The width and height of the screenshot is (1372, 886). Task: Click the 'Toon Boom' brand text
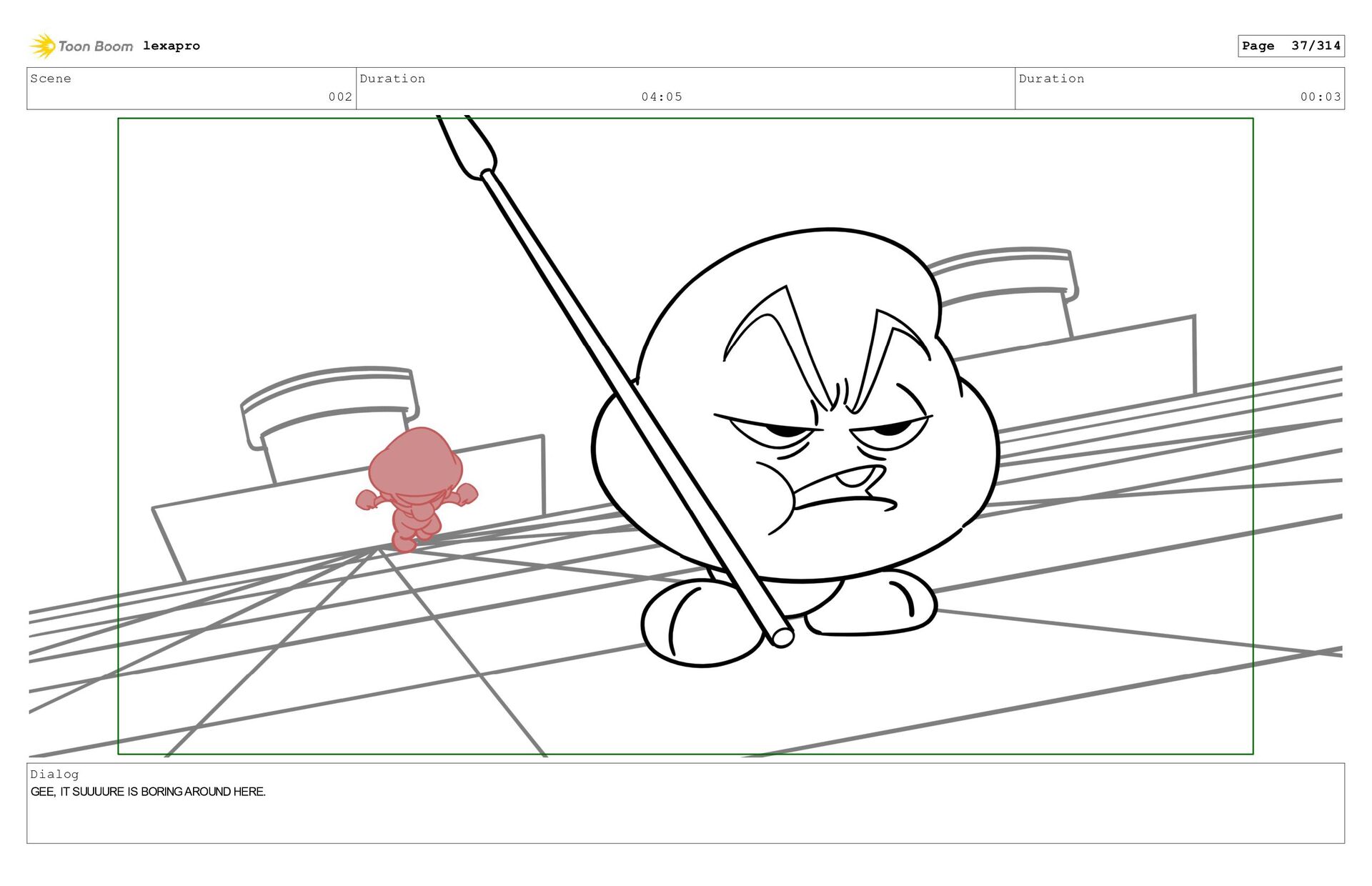(95, 46)
